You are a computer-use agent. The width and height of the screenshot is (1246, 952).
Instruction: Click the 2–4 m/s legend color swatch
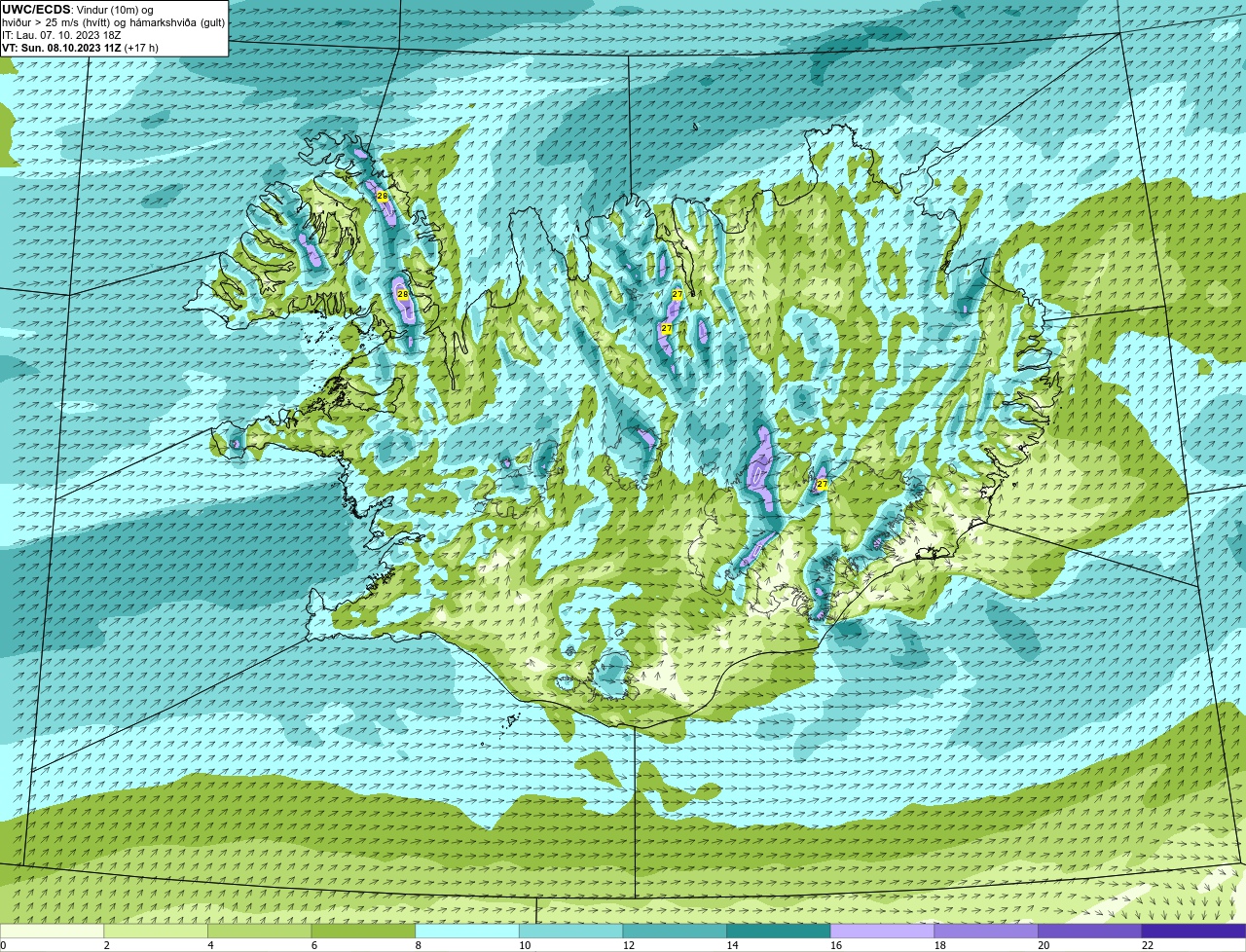pyautogui.click(x=156, y=931)
